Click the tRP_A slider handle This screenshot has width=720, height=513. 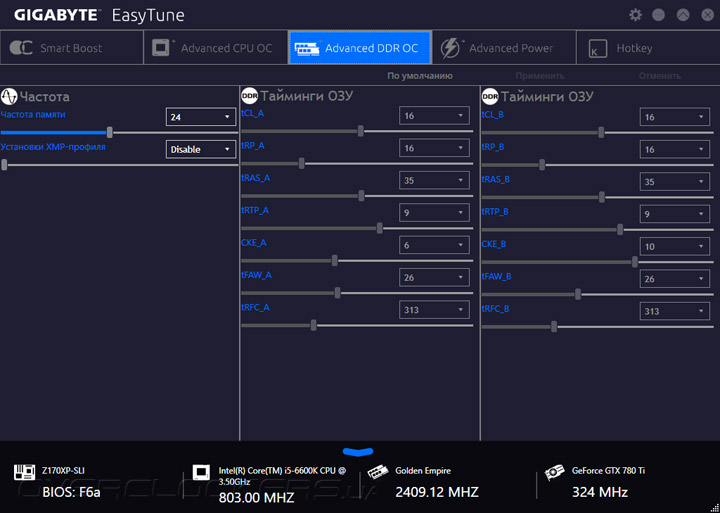[x=302, y=163]
